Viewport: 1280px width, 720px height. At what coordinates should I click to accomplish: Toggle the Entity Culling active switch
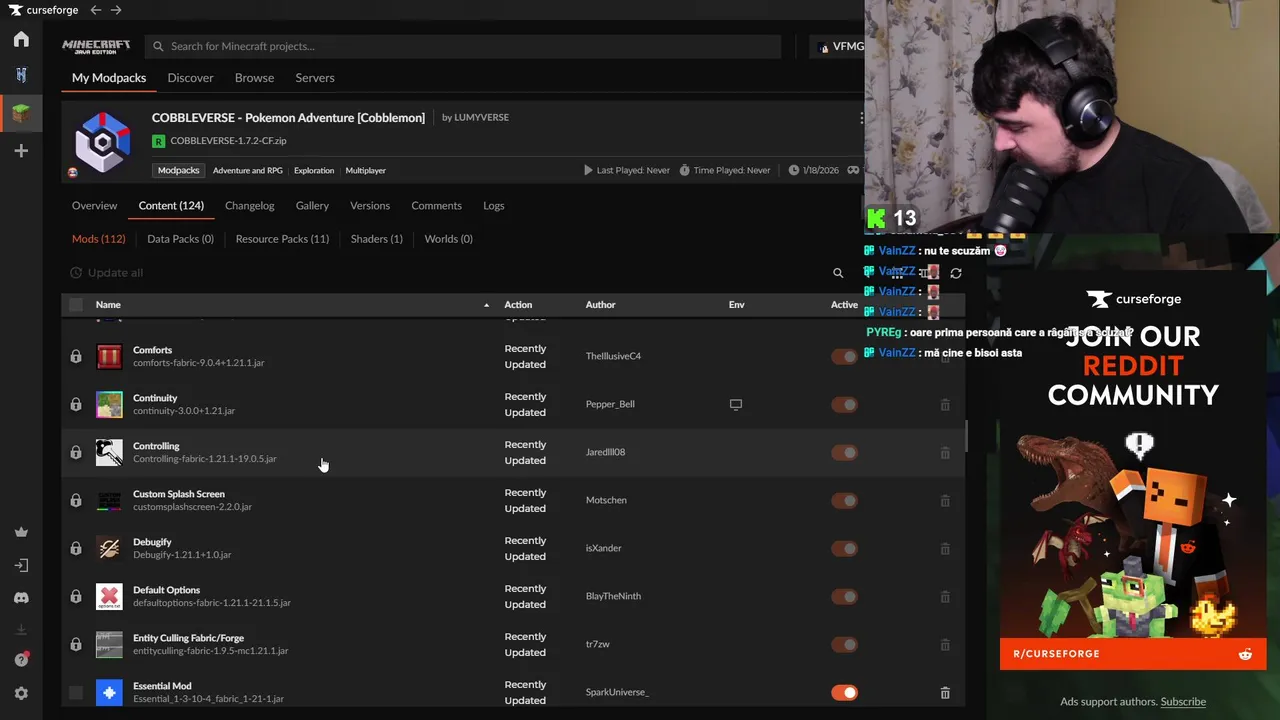(844, 644)
